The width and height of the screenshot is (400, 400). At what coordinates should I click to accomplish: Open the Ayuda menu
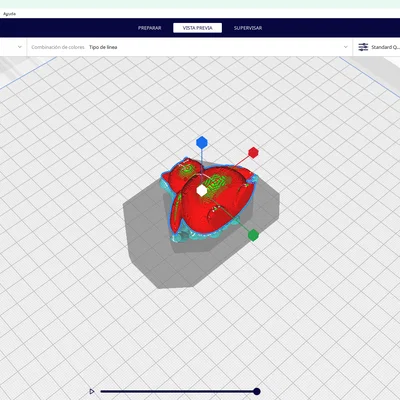9,14
